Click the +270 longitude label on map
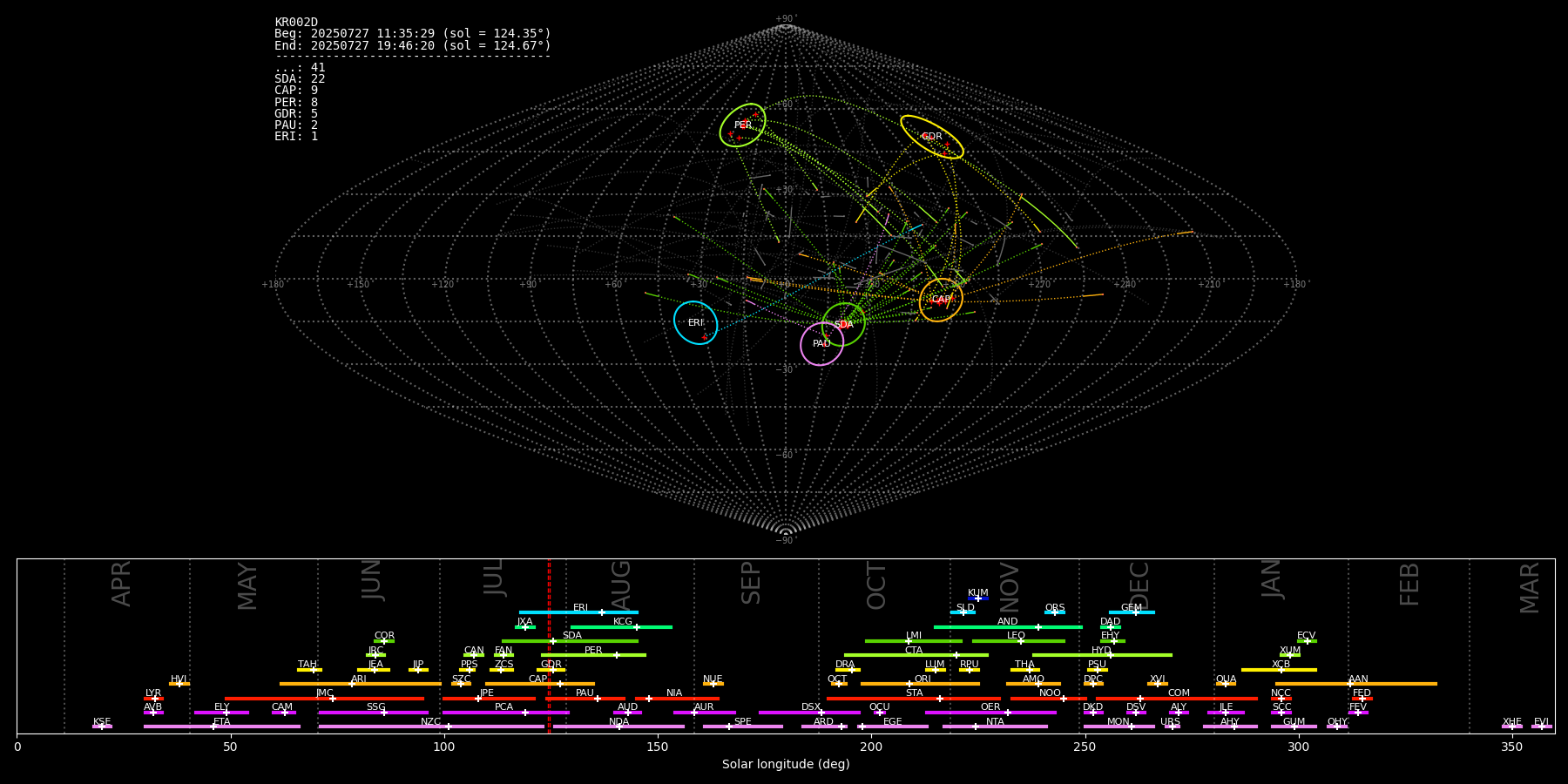This screenshot has width=1568, height=784. [x=1039, y=285]
